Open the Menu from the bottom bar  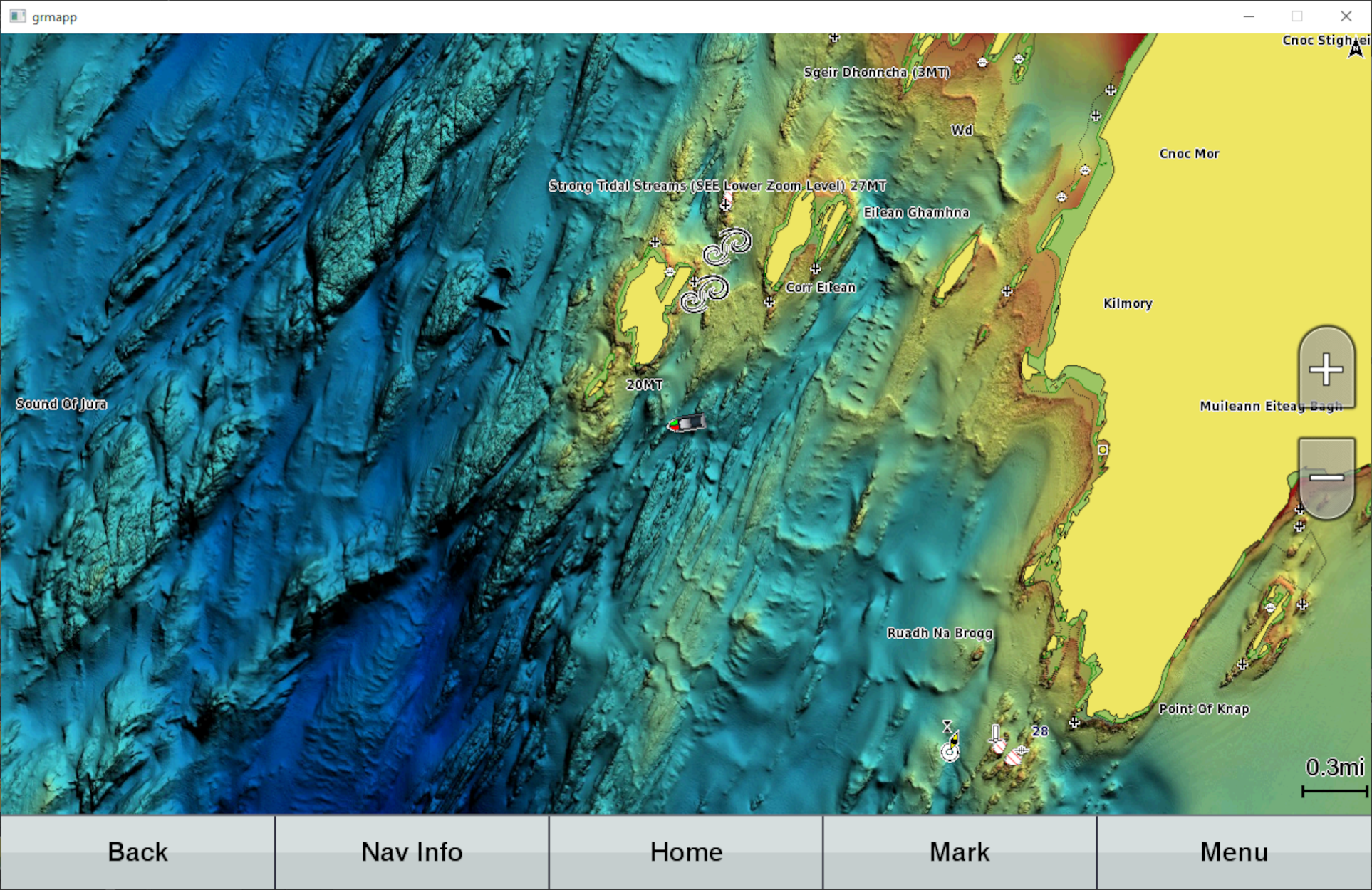1233,852
